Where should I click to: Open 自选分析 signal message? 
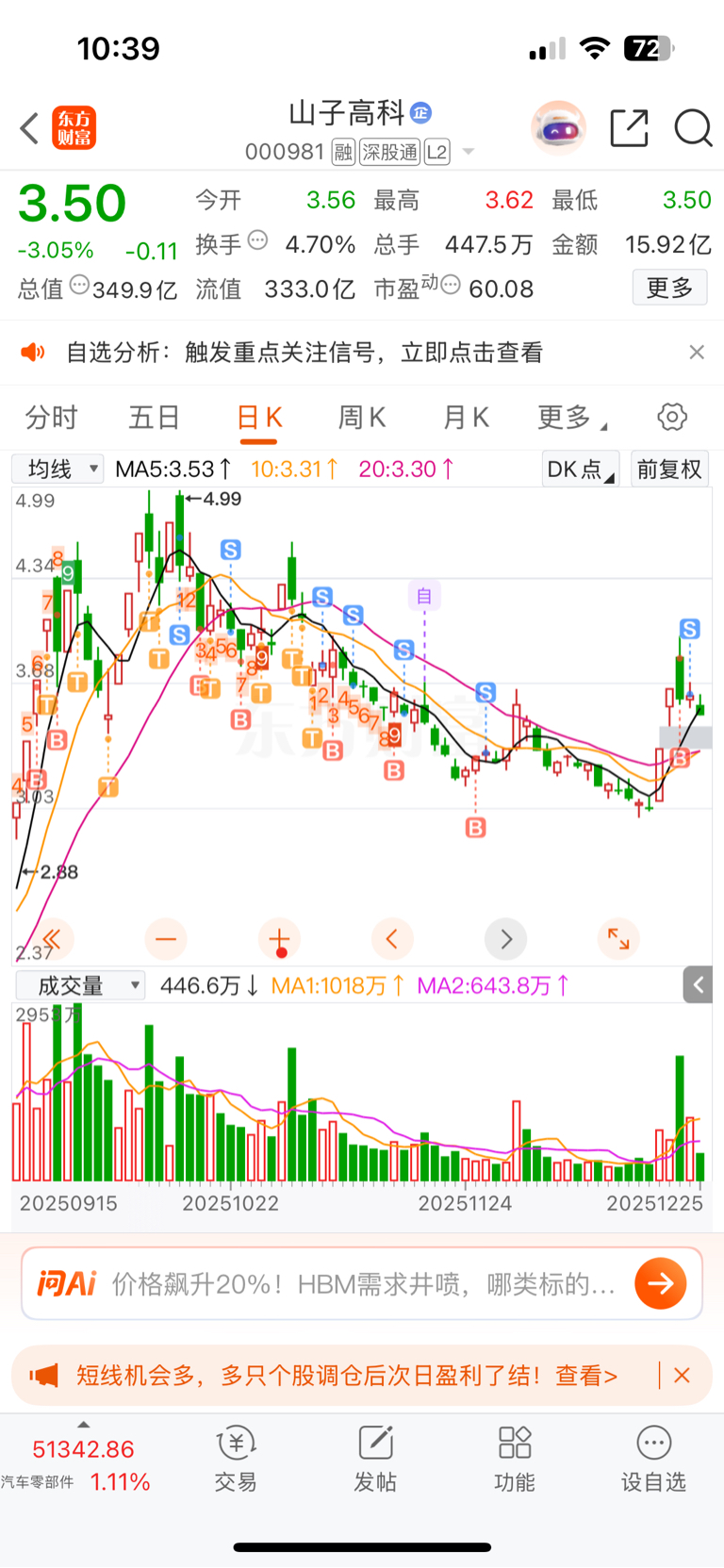[x=304, y=353]
